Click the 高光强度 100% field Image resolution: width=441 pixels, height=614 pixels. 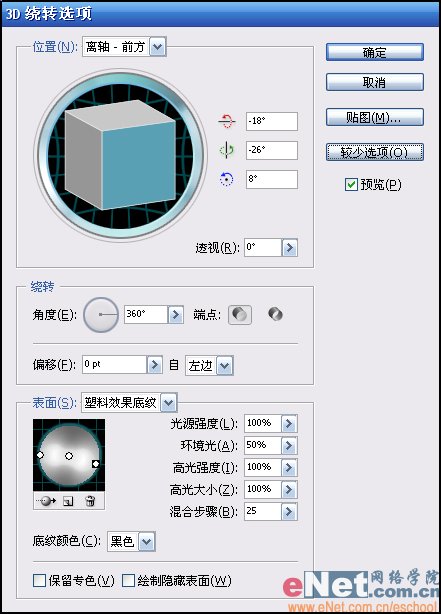[x=262, y=467]
